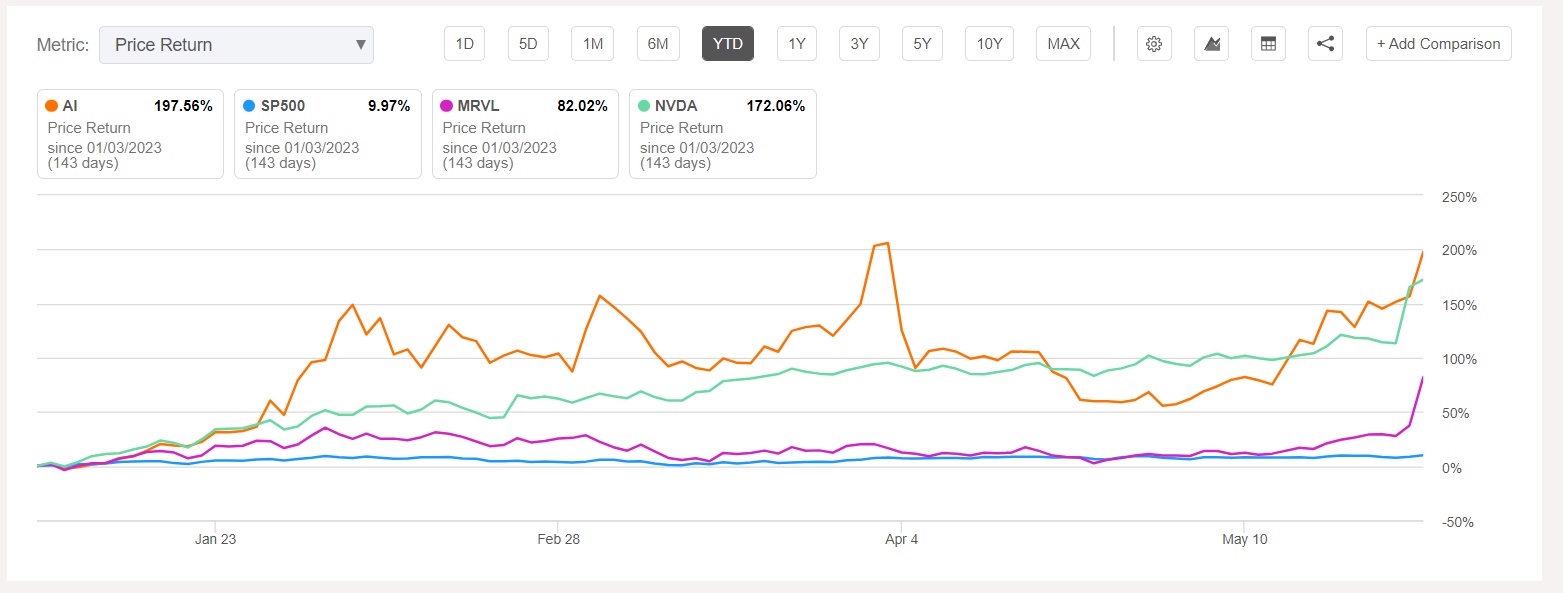The image size is (1563, 593).
Task: Choose the 1M time period
Action: coord(593,44)
